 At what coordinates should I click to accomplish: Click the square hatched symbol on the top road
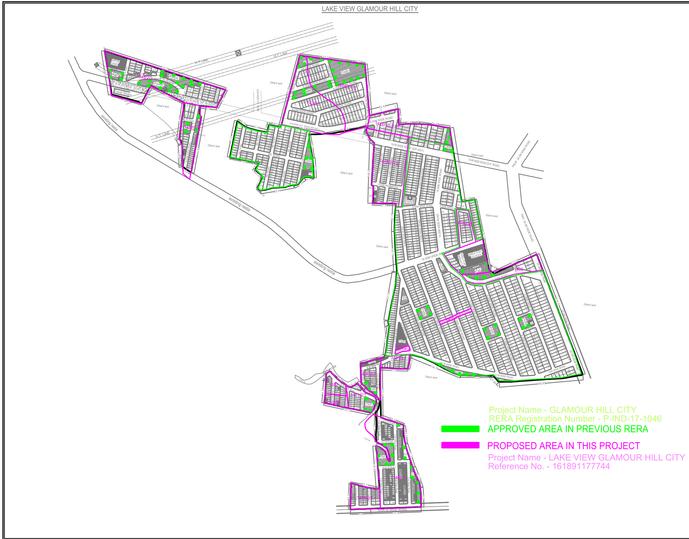237,52
